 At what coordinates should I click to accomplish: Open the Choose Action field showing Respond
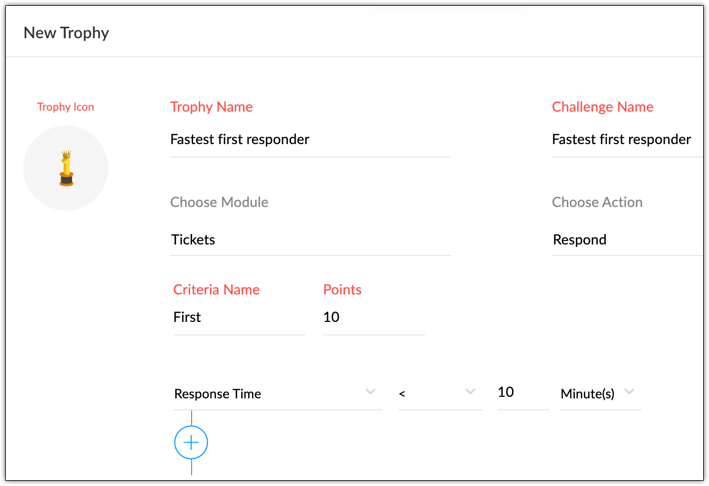pos(625,240)
